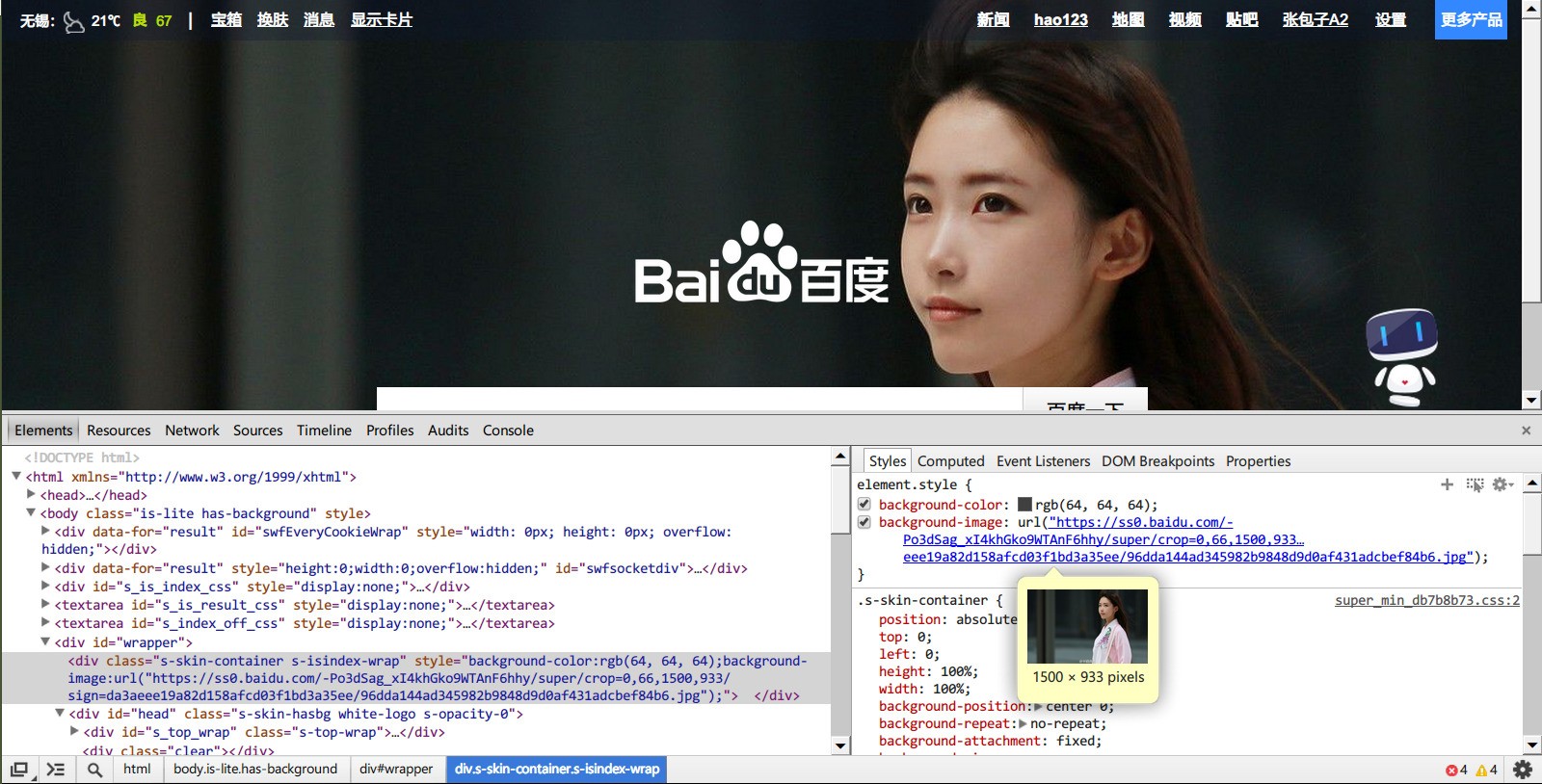Click the Baidu search input field

(699, 399)
